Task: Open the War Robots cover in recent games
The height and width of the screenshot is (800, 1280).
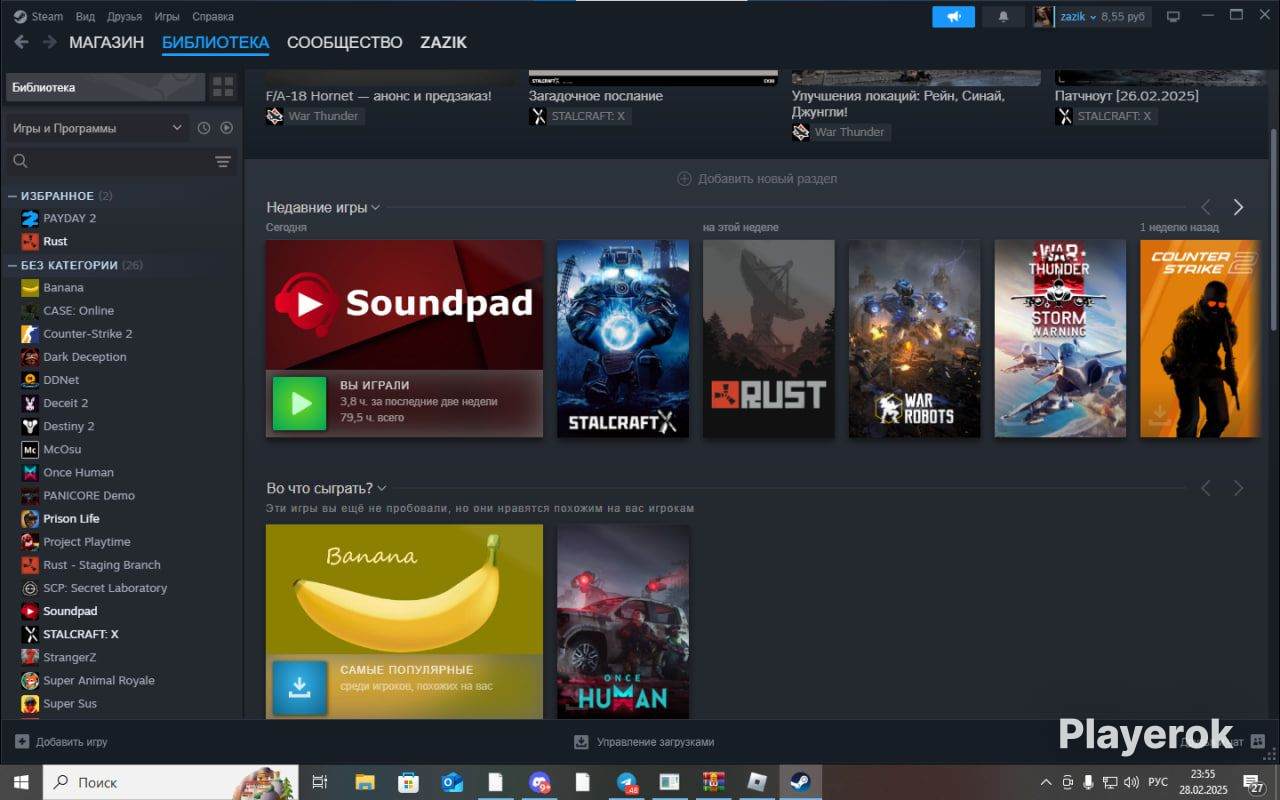Action: (x=914, y=338)
